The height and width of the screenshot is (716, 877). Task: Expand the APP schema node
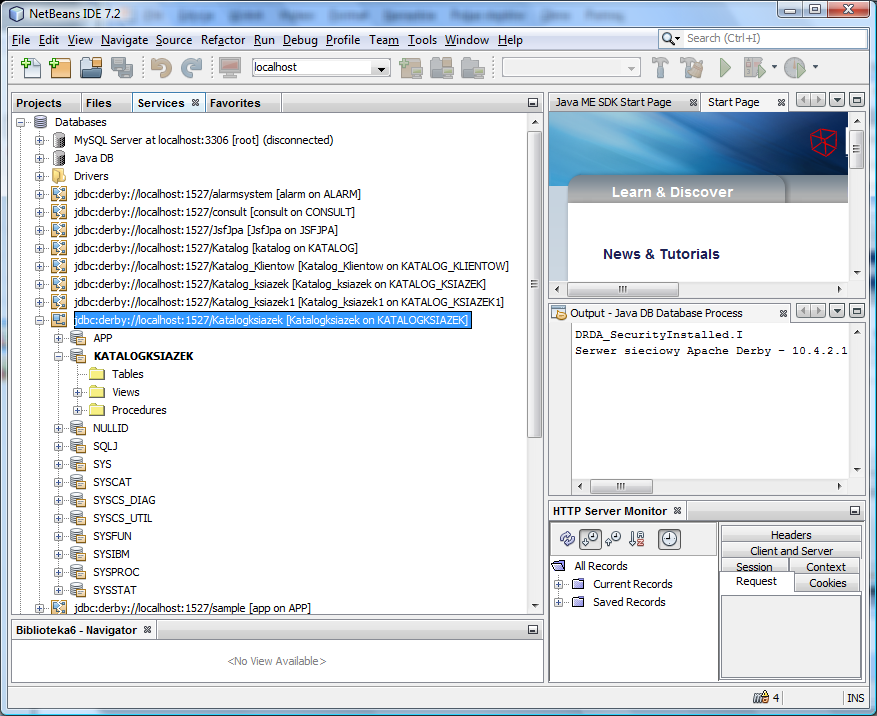click(x=58, y=338)
